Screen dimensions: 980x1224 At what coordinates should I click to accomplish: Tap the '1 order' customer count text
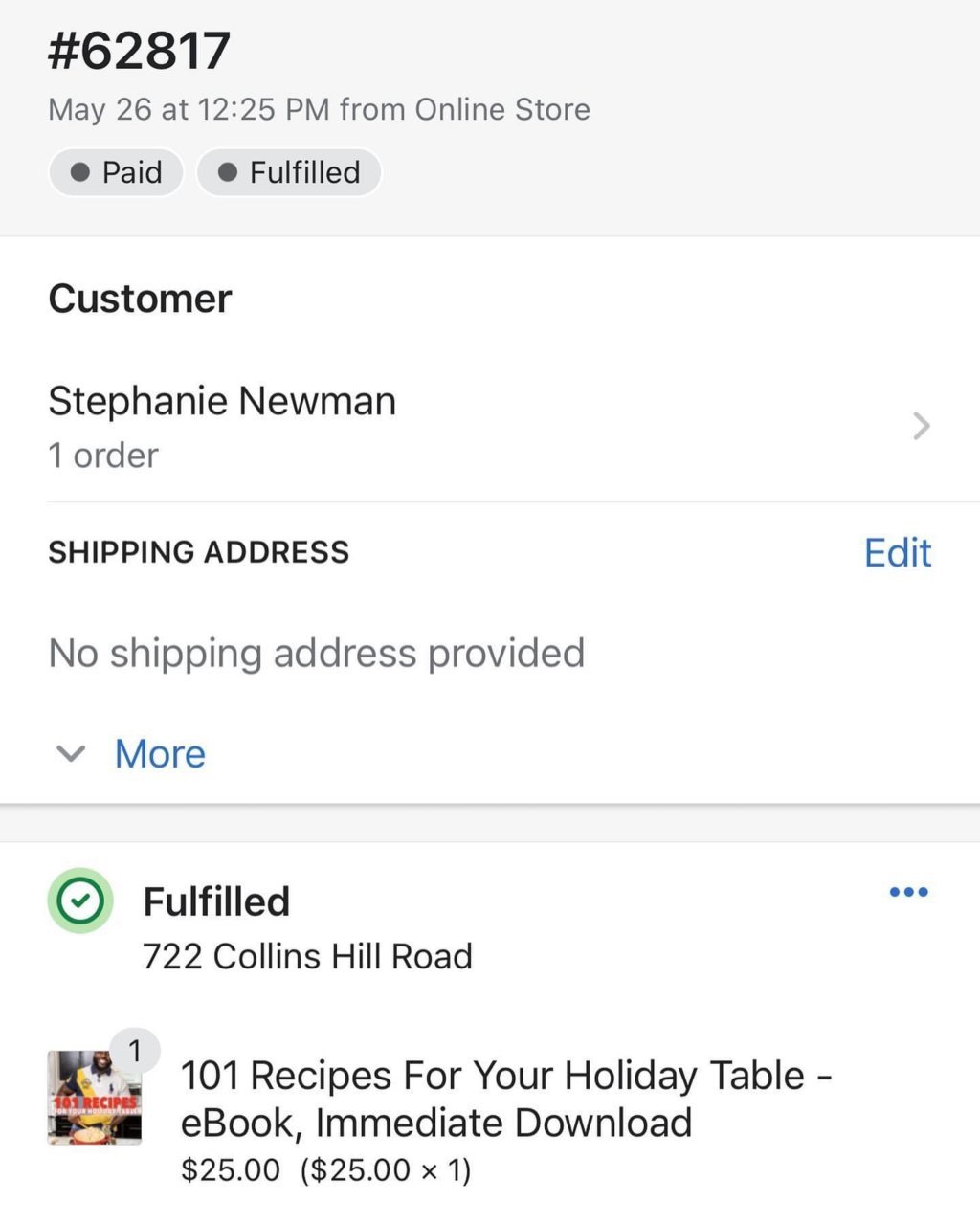coord(103,456)
